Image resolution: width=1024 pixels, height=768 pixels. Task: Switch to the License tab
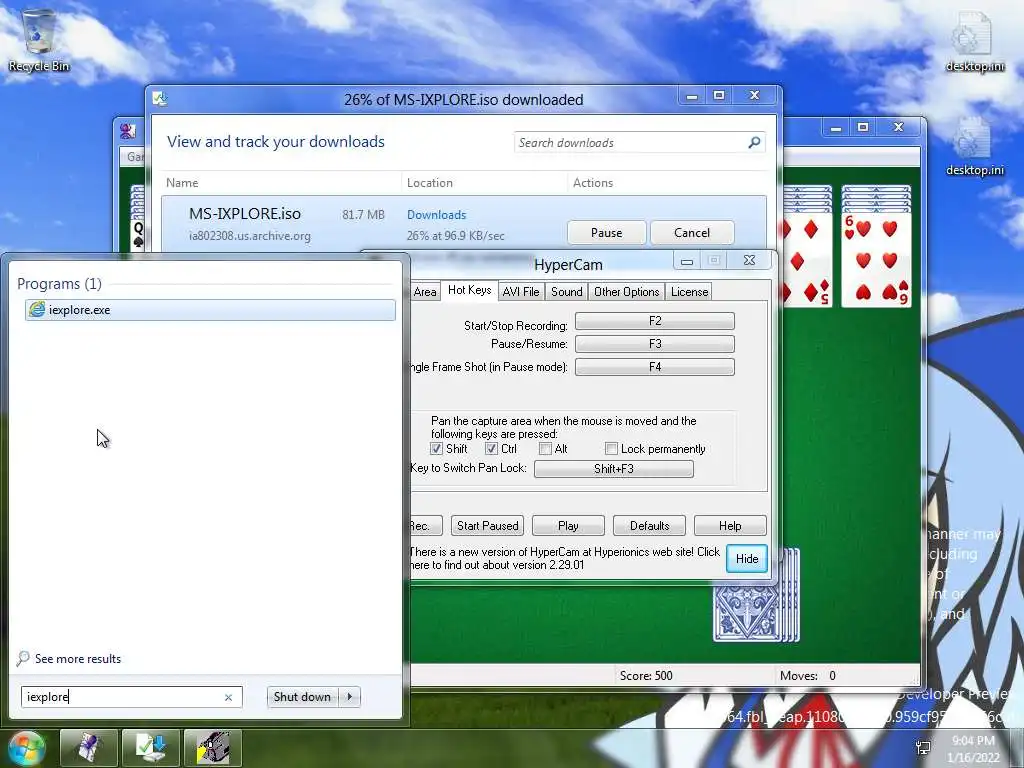point(689,292)
